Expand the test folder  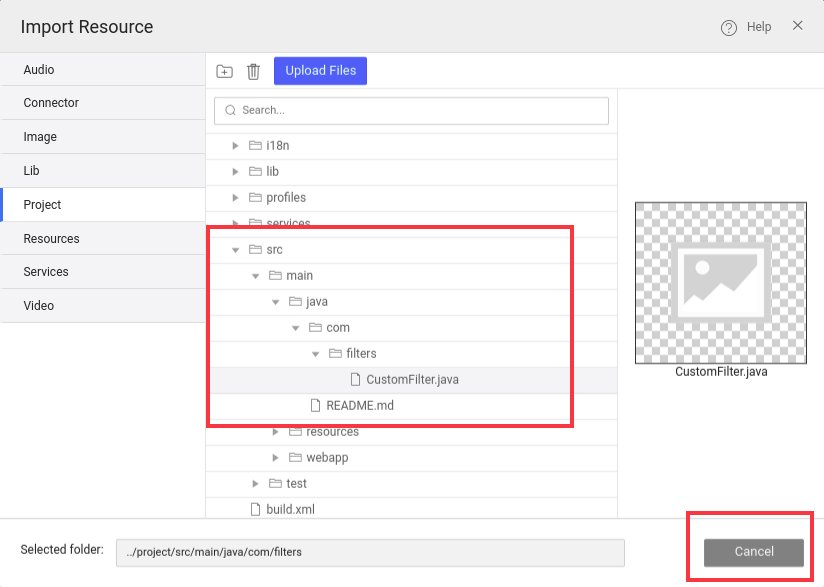point(255,483)
